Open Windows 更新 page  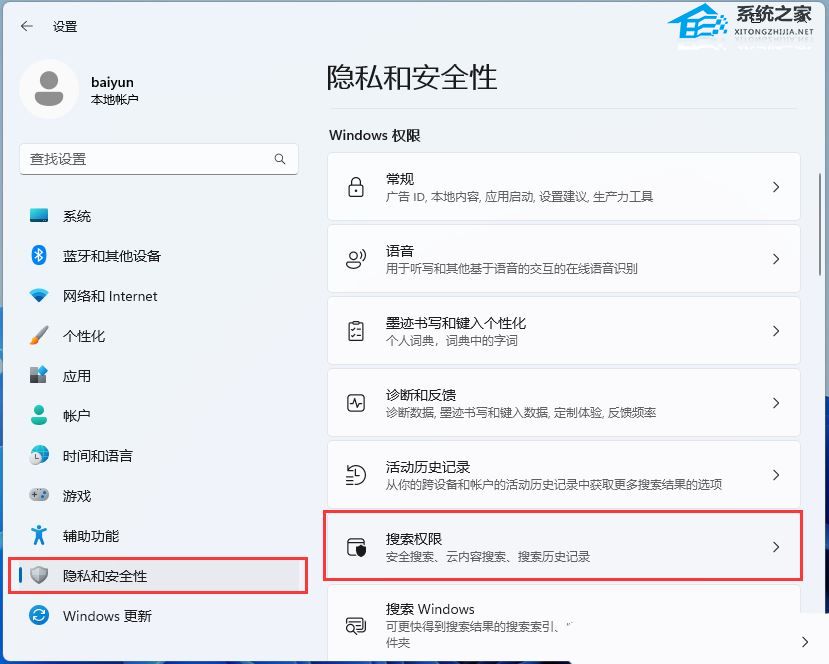(x=159, y=615)
